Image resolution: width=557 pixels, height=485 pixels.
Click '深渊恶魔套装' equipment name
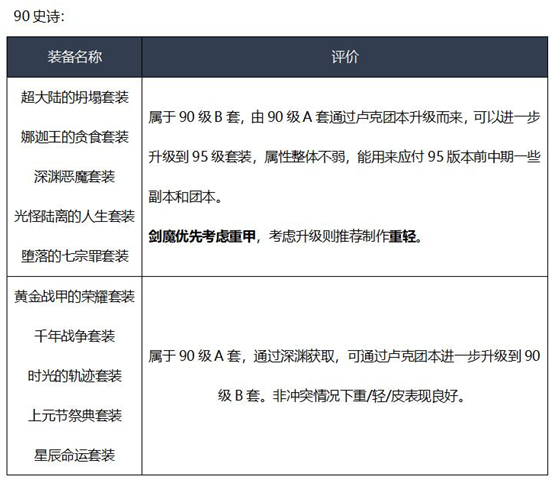(x=75, y=177)
